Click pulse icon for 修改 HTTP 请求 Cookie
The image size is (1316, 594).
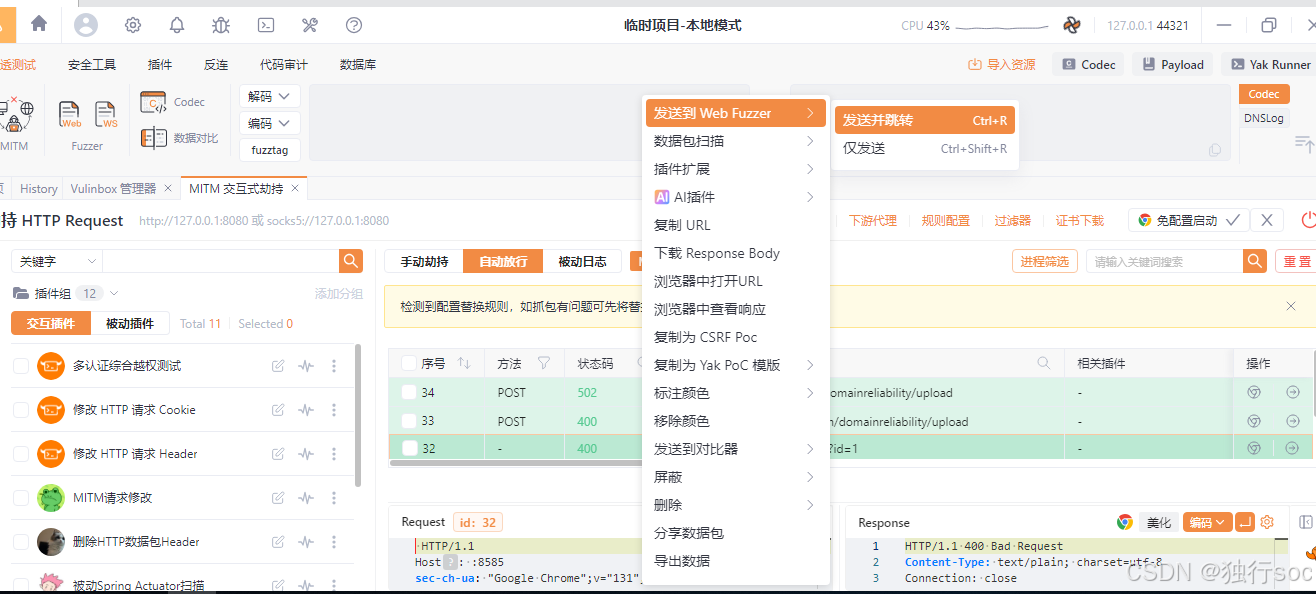click(306, 410)
